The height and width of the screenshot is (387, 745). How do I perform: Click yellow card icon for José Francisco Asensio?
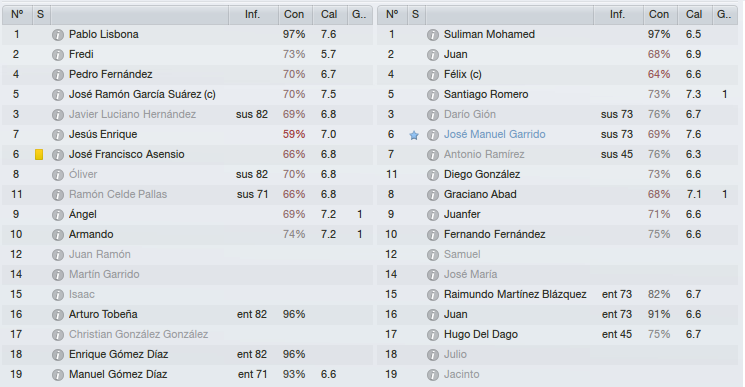click(39, 154)
